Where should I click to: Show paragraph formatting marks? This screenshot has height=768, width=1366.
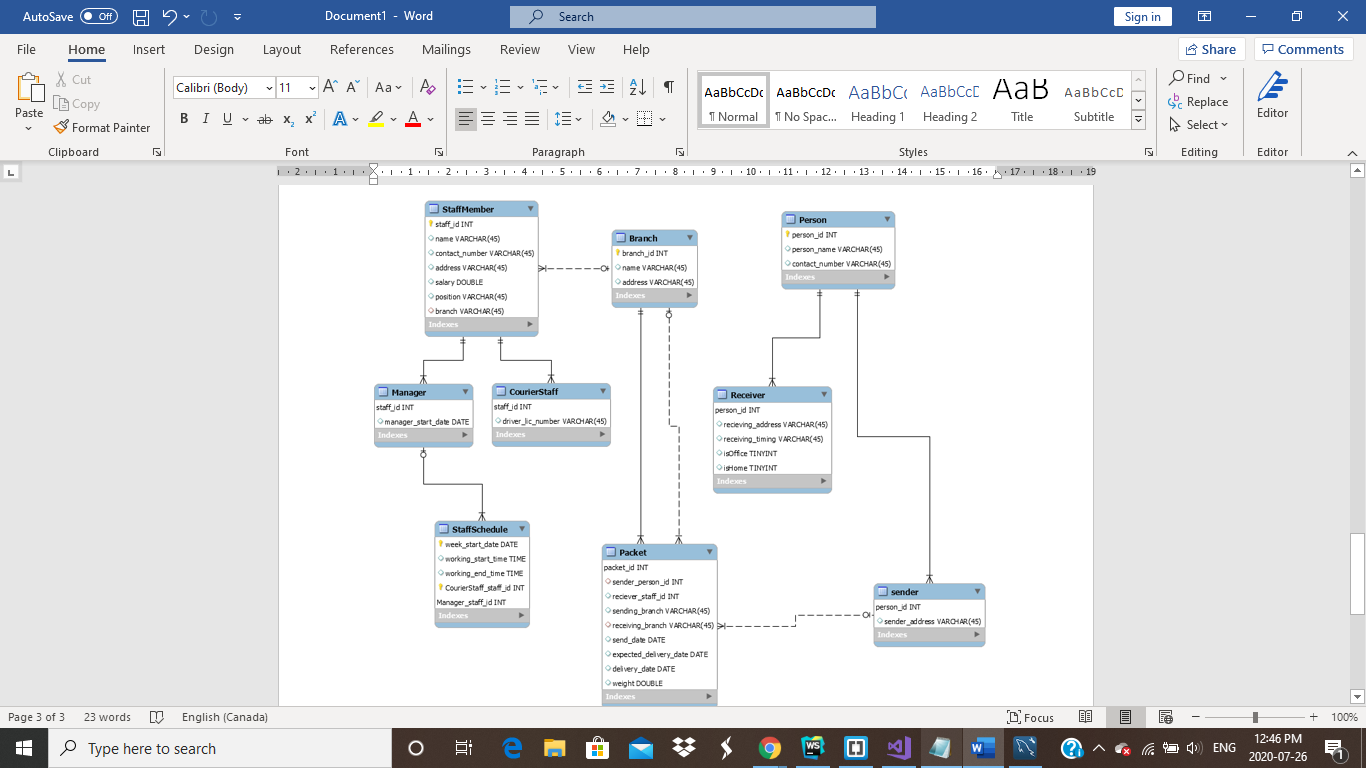coord(668,87)
